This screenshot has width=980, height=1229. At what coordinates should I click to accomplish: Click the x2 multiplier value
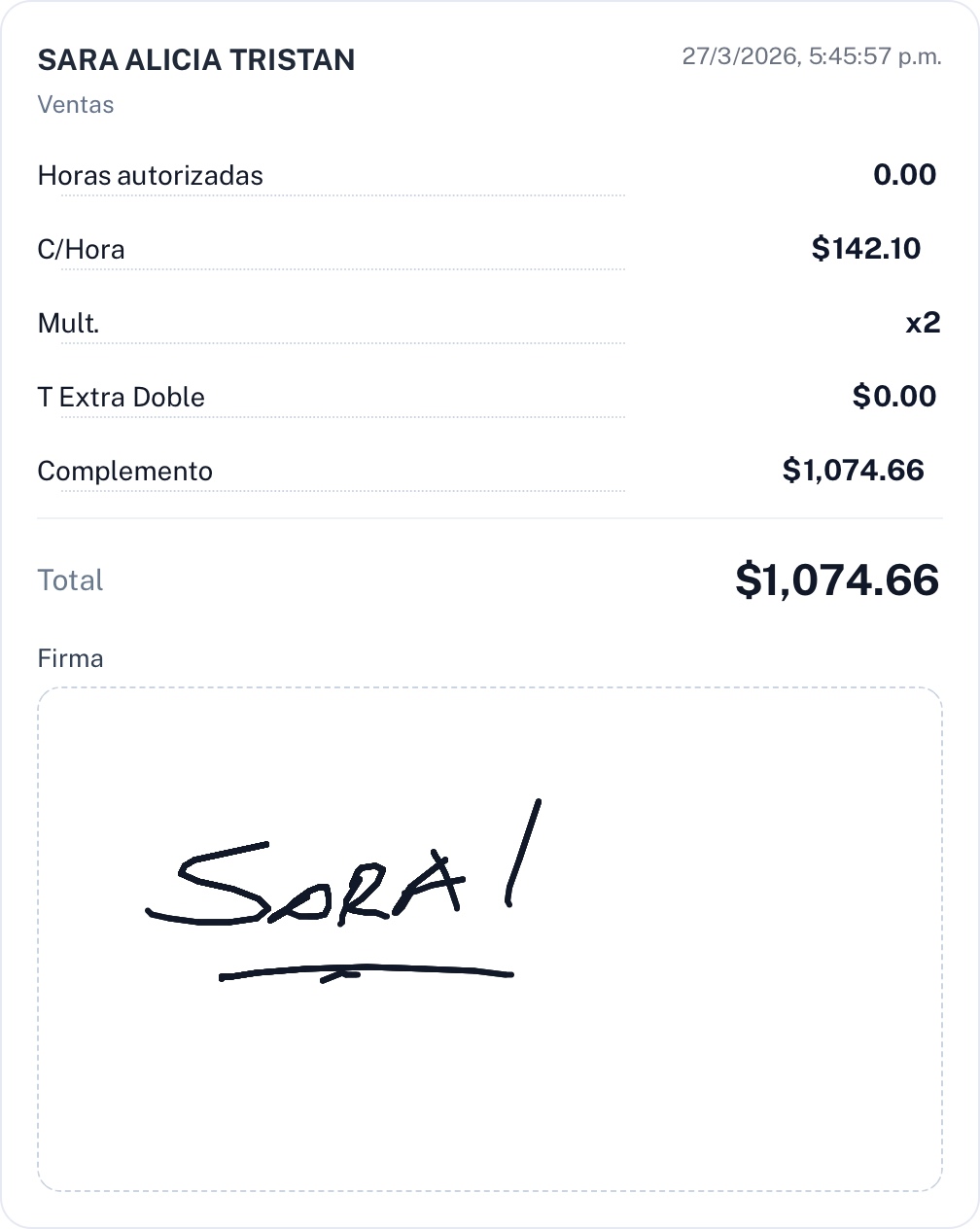tap(923, 323)
